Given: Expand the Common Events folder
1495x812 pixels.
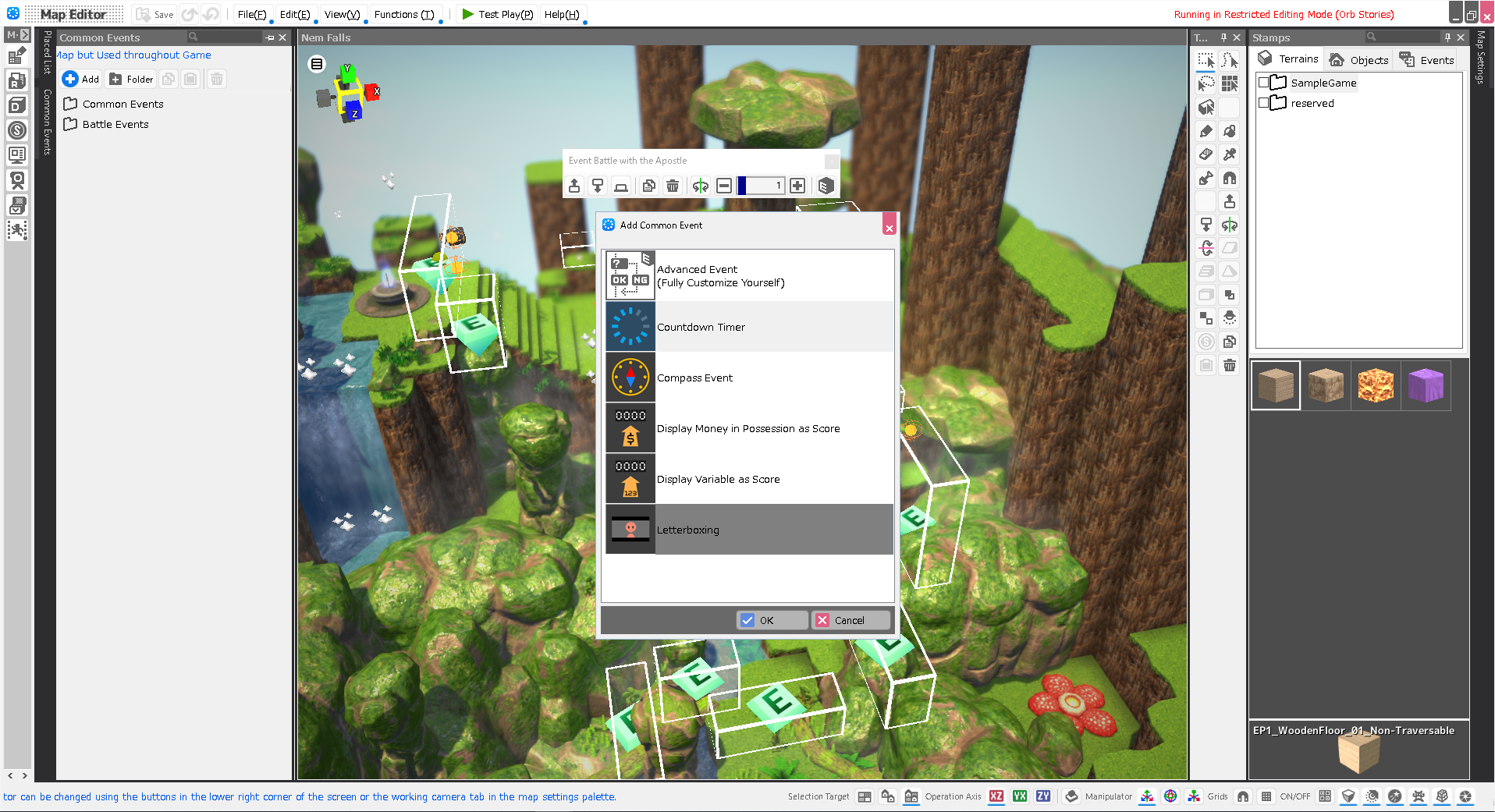Looking at the screenshot, I should (70, 104).
